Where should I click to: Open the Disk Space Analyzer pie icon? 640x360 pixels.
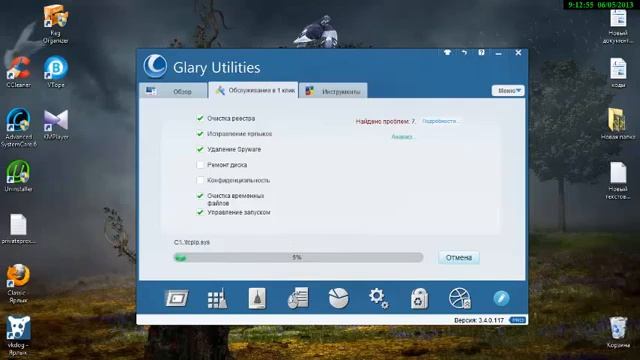338,298
